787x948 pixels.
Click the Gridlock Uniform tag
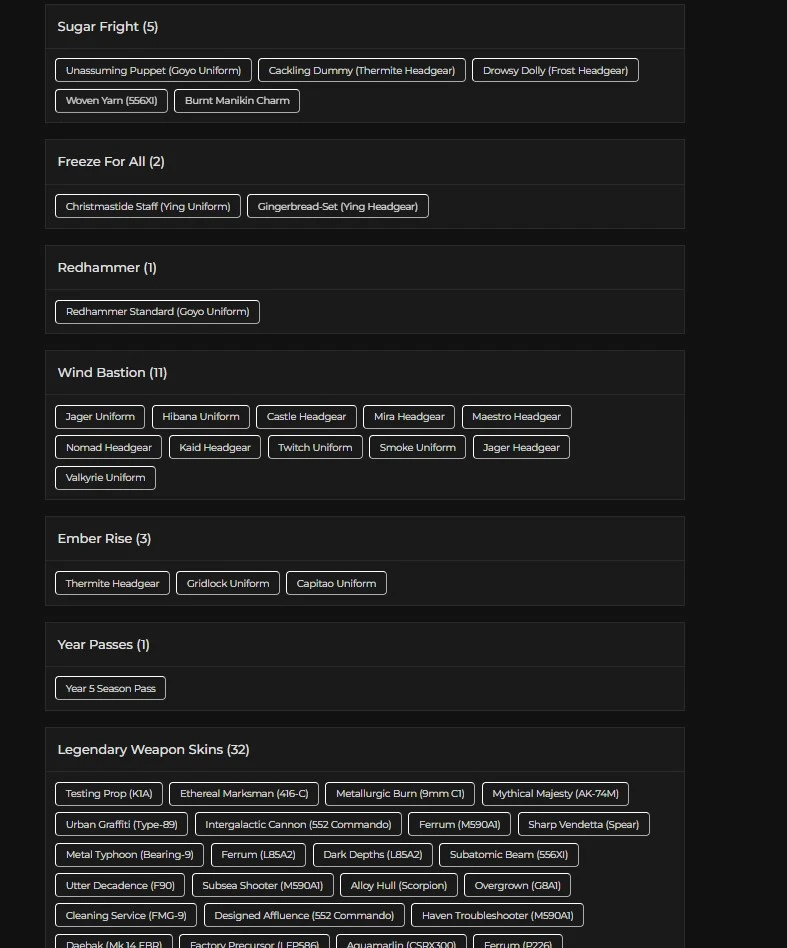[x=228, y=583]
